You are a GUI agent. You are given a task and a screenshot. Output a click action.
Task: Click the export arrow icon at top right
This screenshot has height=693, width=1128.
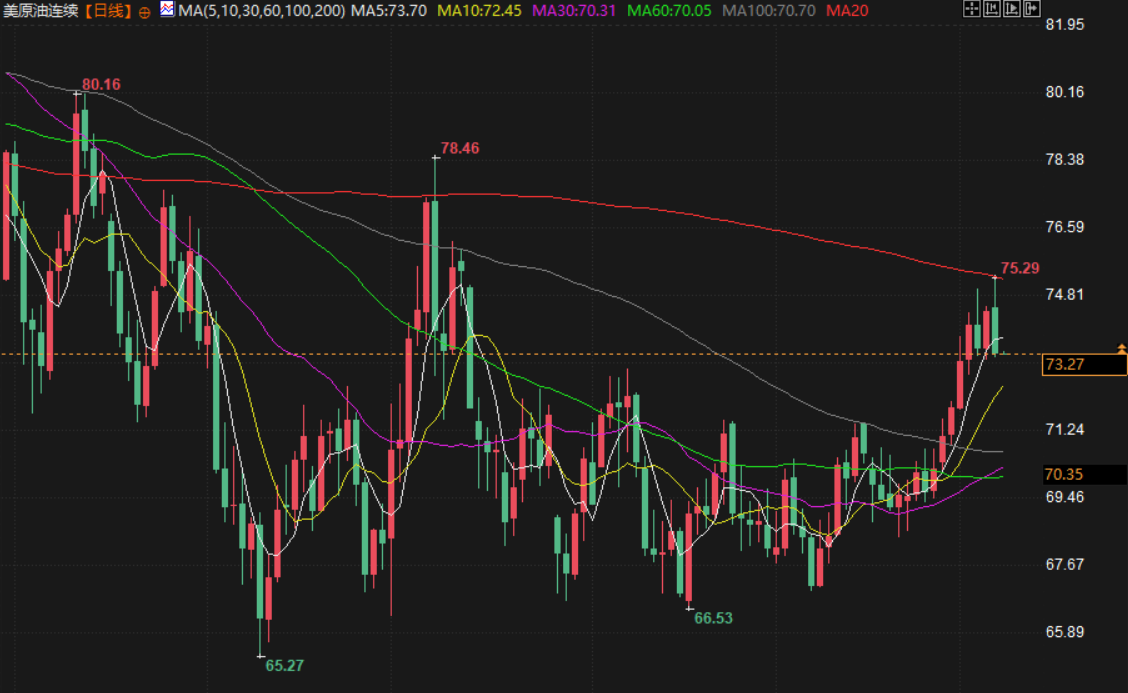tap(1032, 9)
